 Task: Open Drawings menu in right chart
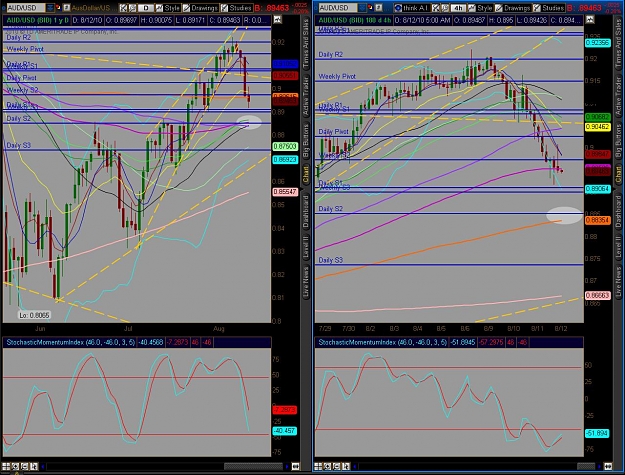[513, 8]
